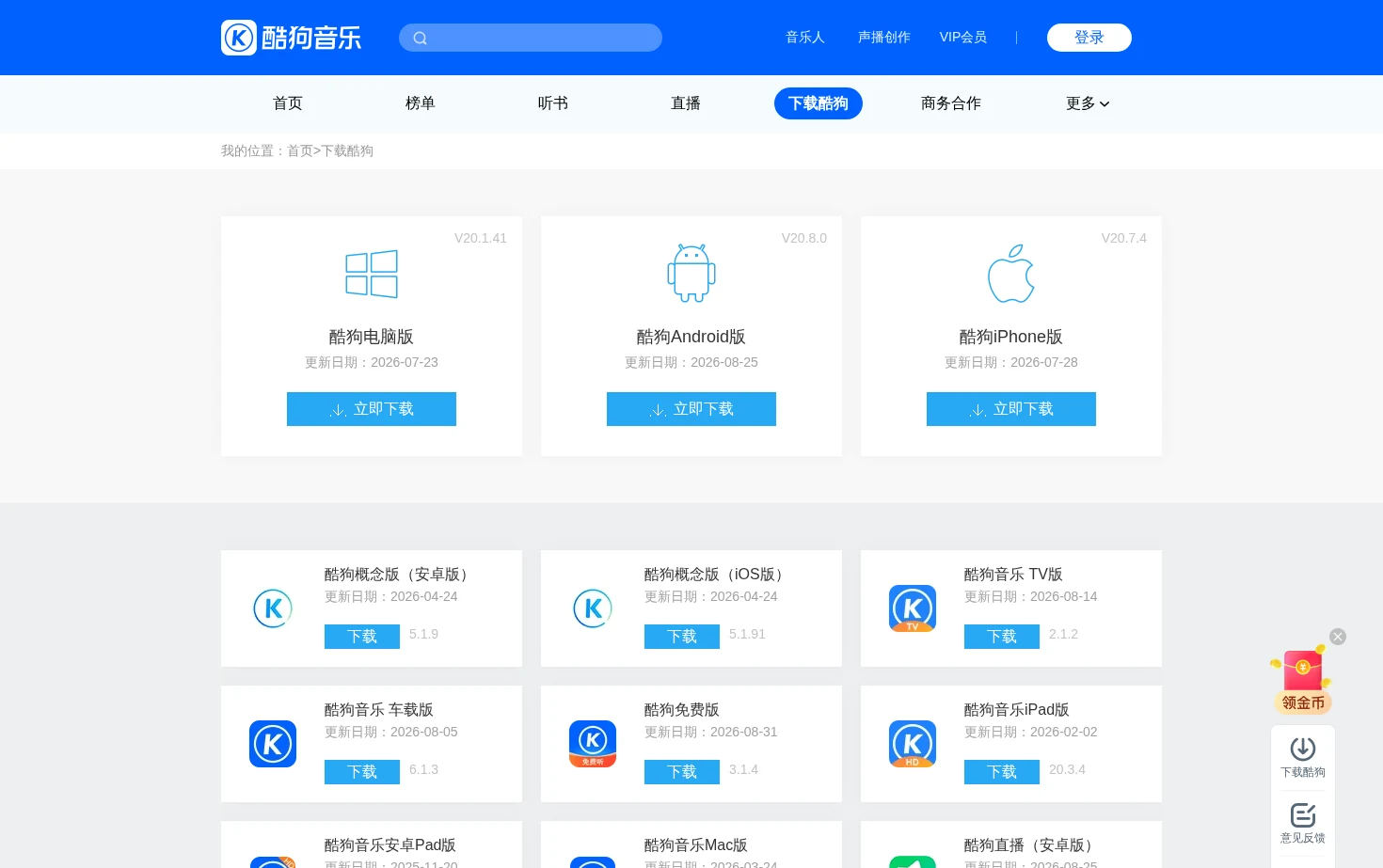The height and width of the screenshot is (868, 1383).
Task: Click the 酷狗免费版 app icon
Action: [x=593, y=744]
